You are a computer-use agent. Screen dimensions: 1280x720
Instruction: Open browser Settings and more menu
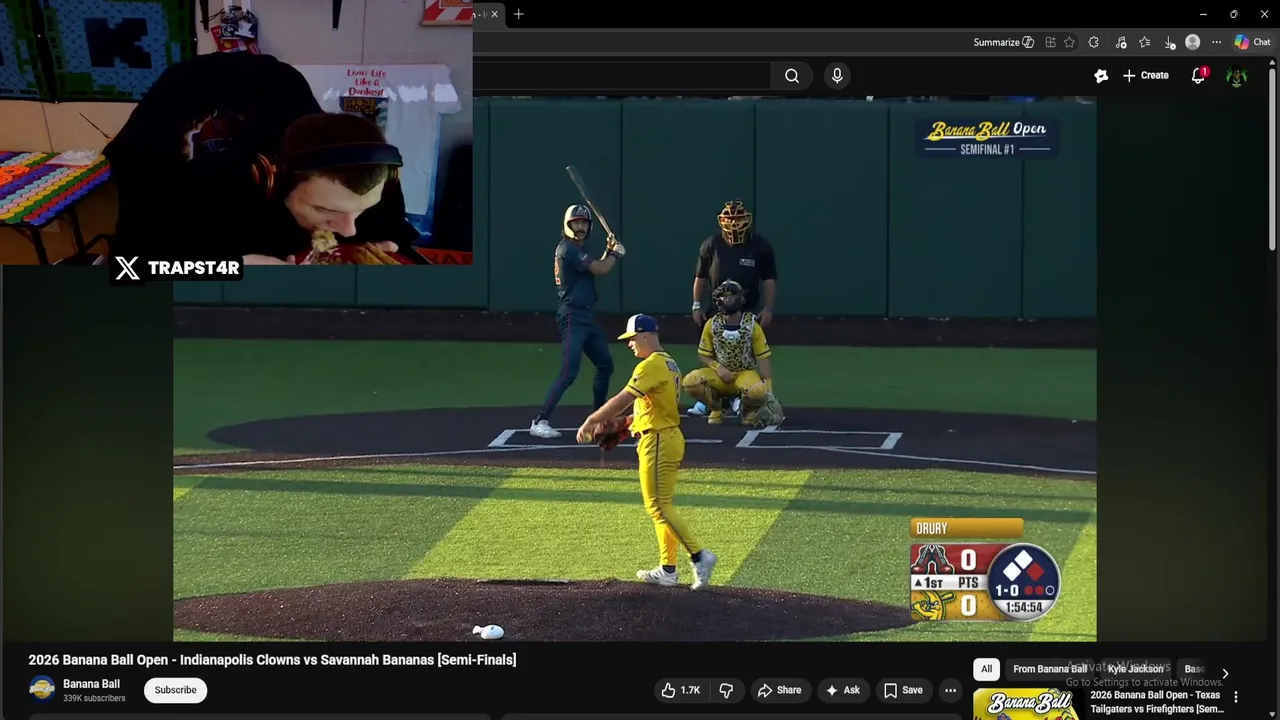pyautogui.click(x=1216, y=42)
